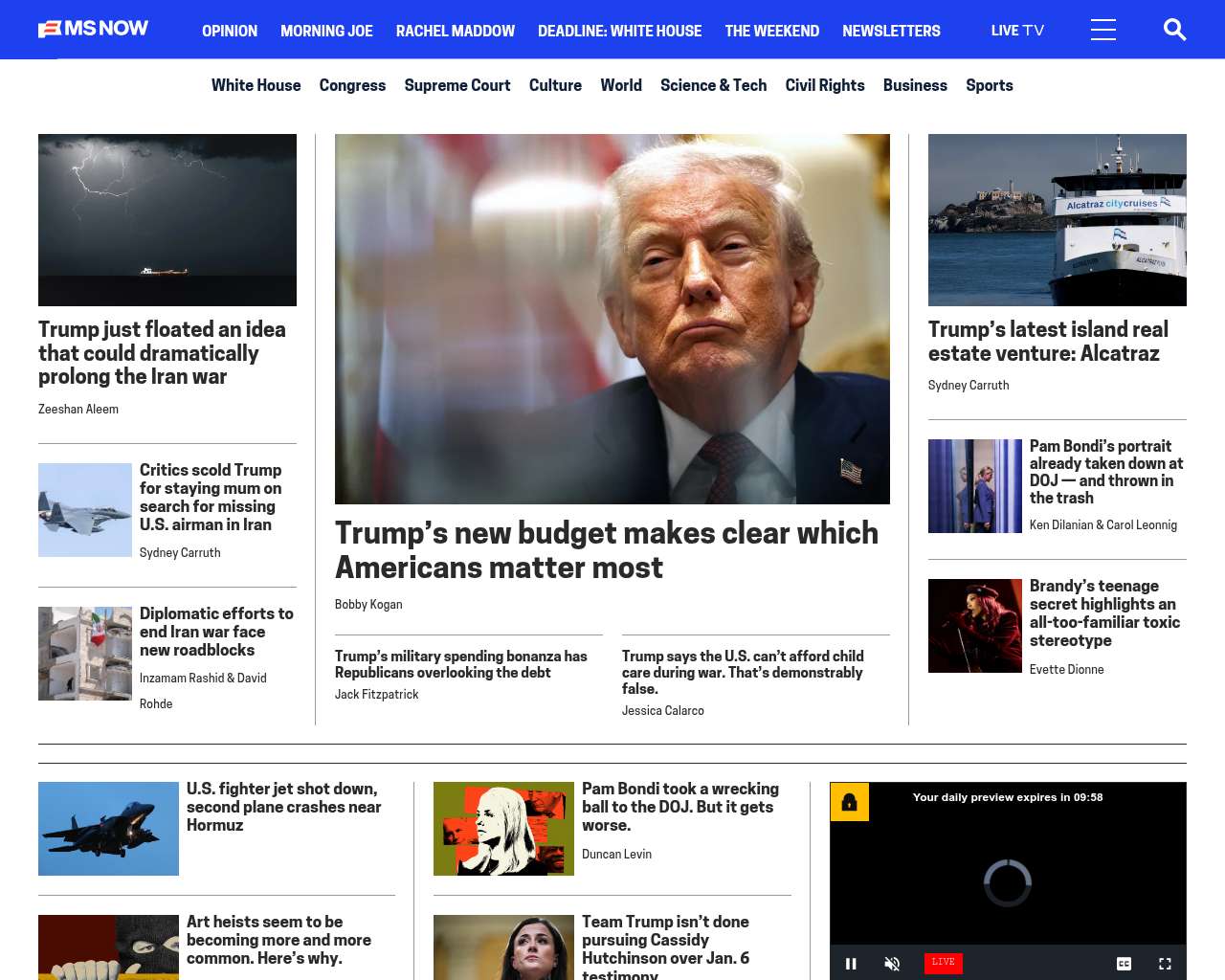Click the red LIVE badge
The width and height of the screenshot is (1225, 980).
click(944, 963)
